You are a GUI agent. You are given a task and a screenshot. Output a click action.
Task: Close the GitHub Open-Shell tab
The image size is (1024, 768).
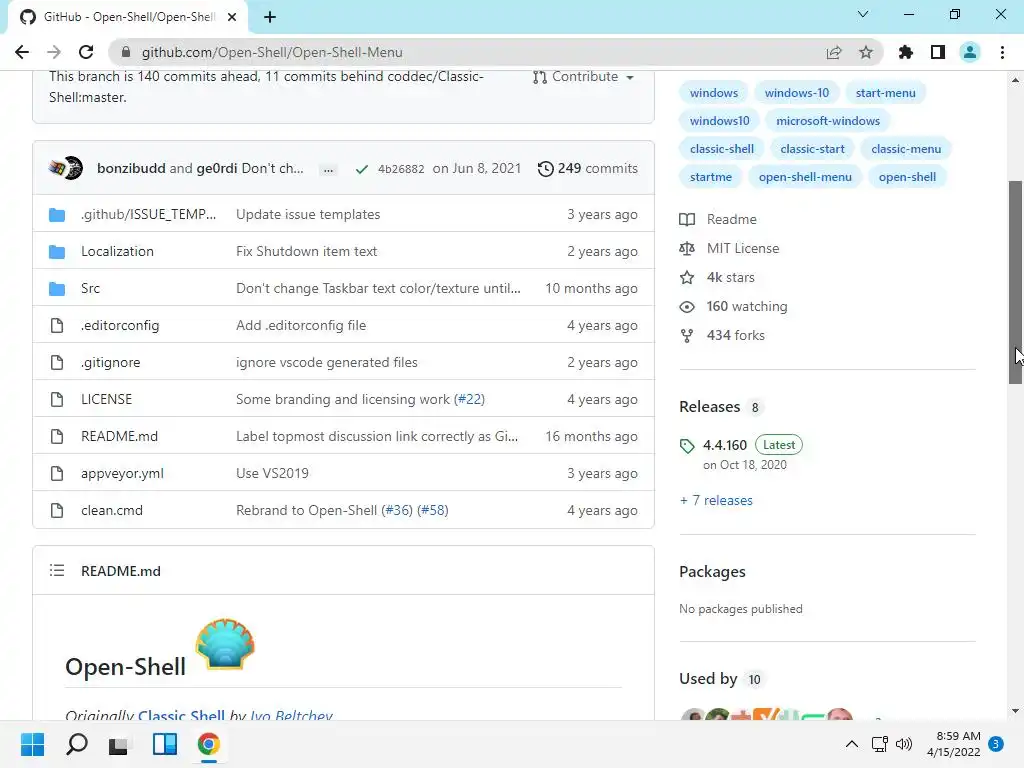pos(232,17)
